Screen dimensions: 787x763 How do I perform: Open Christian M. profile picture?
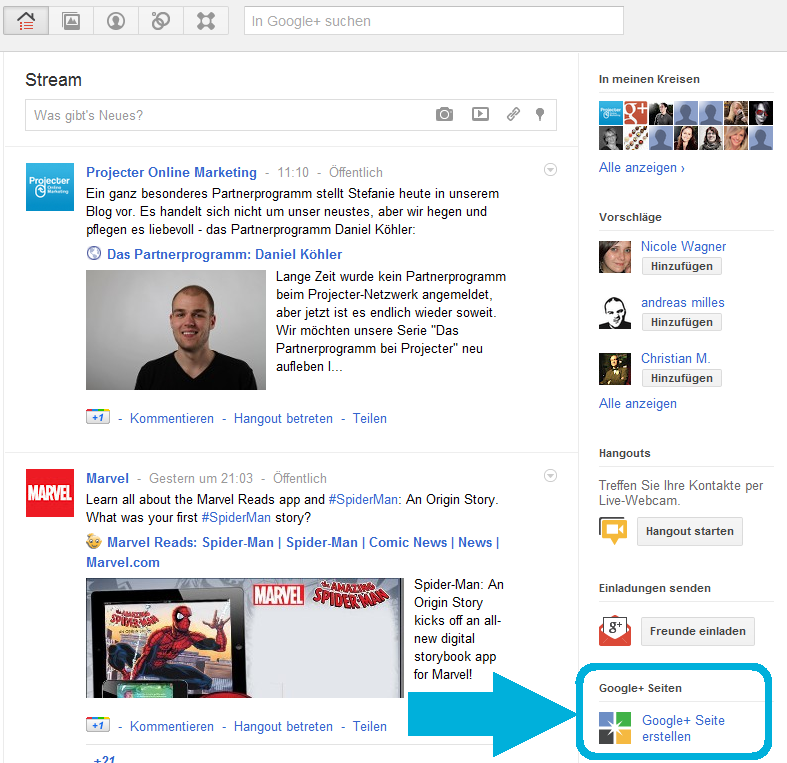(x=615, y=369)
